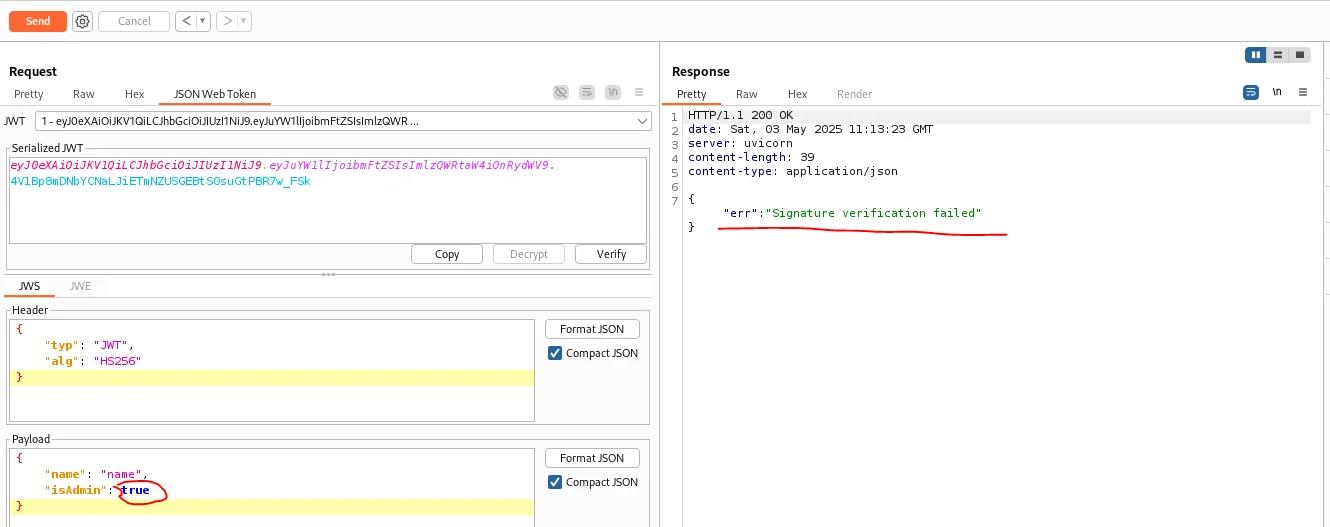The height and width of the screenshot is (527, 1330).
Task: Click the Cancel button
Action: click(x=134, y=21)
